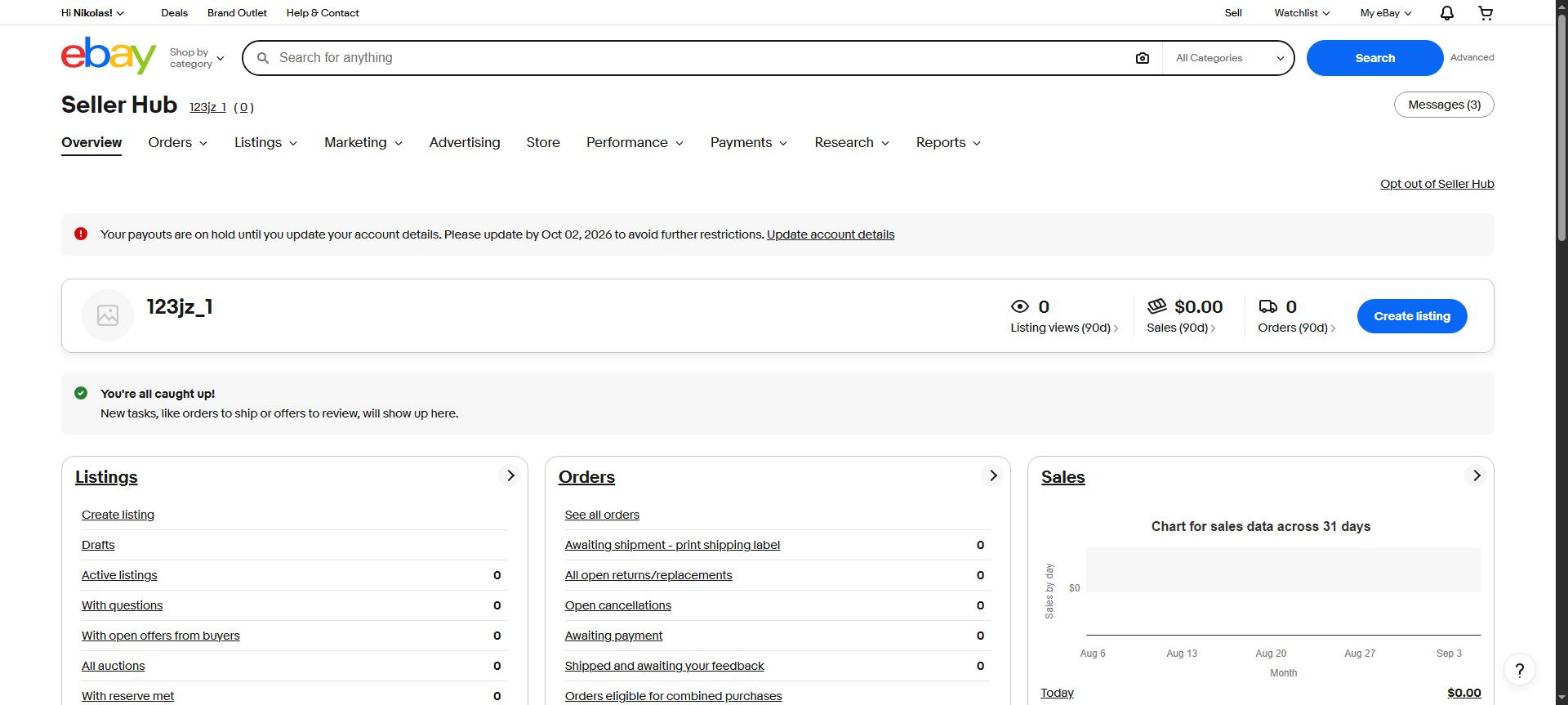
Task: Click the sales money icon
Action: (x=1157, y=306)
